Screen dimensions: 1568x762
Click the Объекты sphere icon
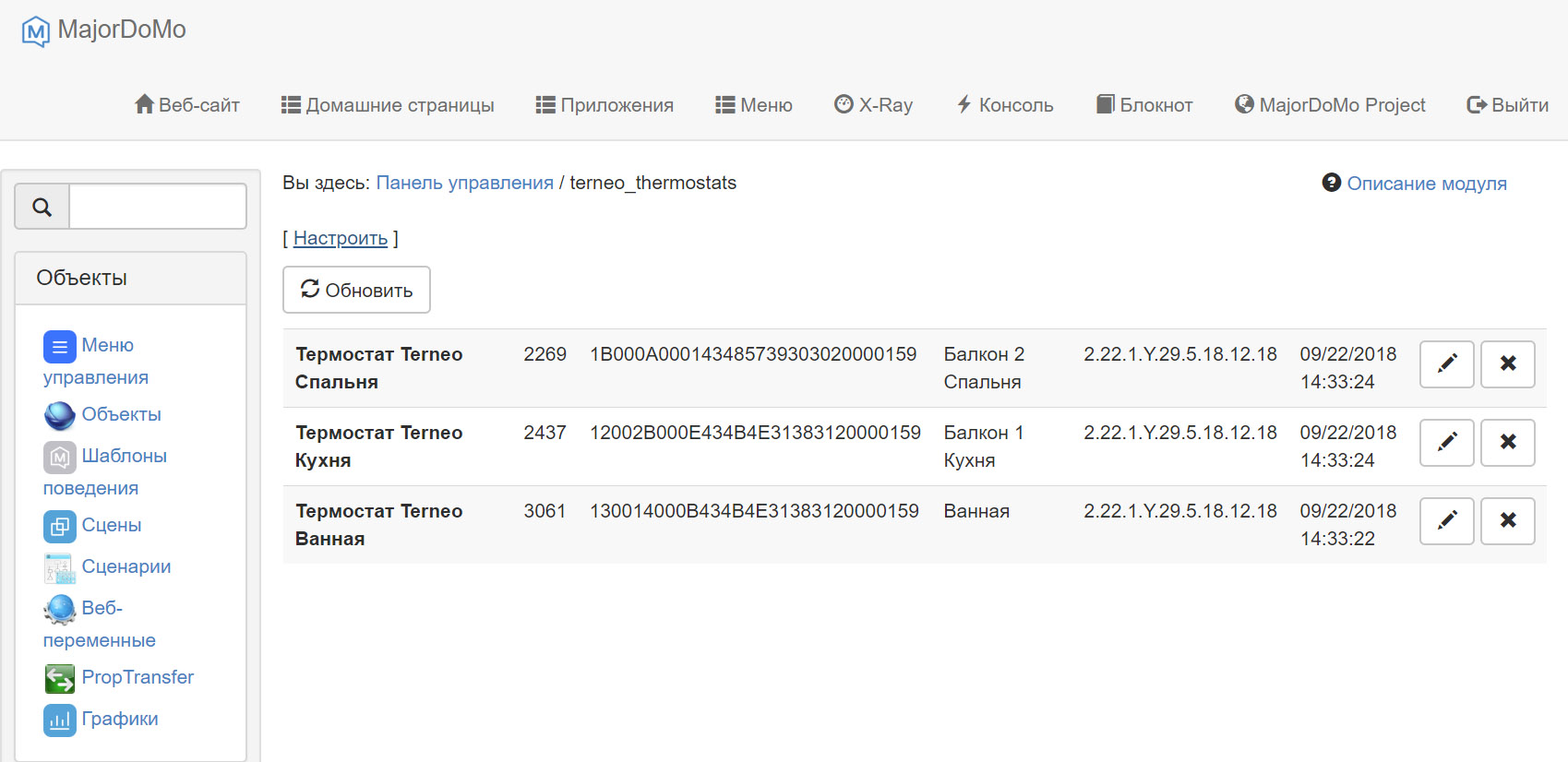(x=59, y=416)
